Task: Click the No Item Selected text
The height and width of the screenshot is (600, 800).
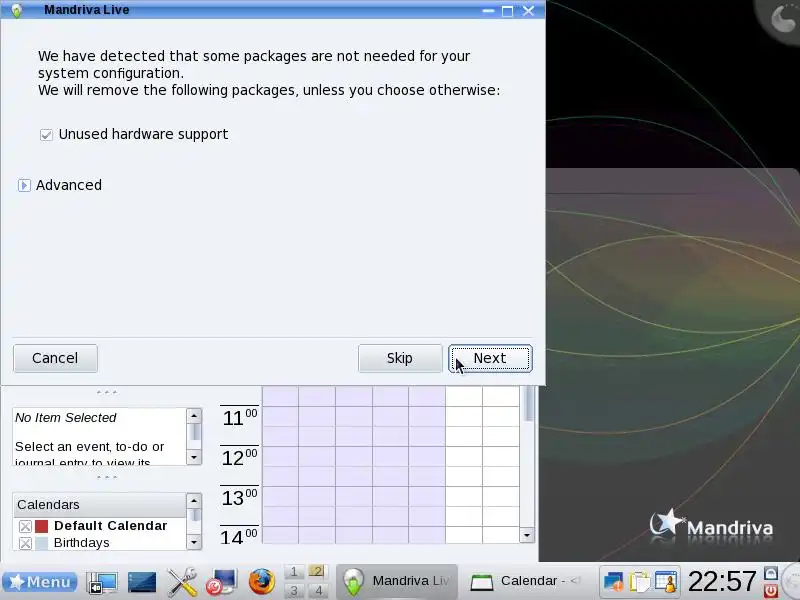Action: point(65,418)
